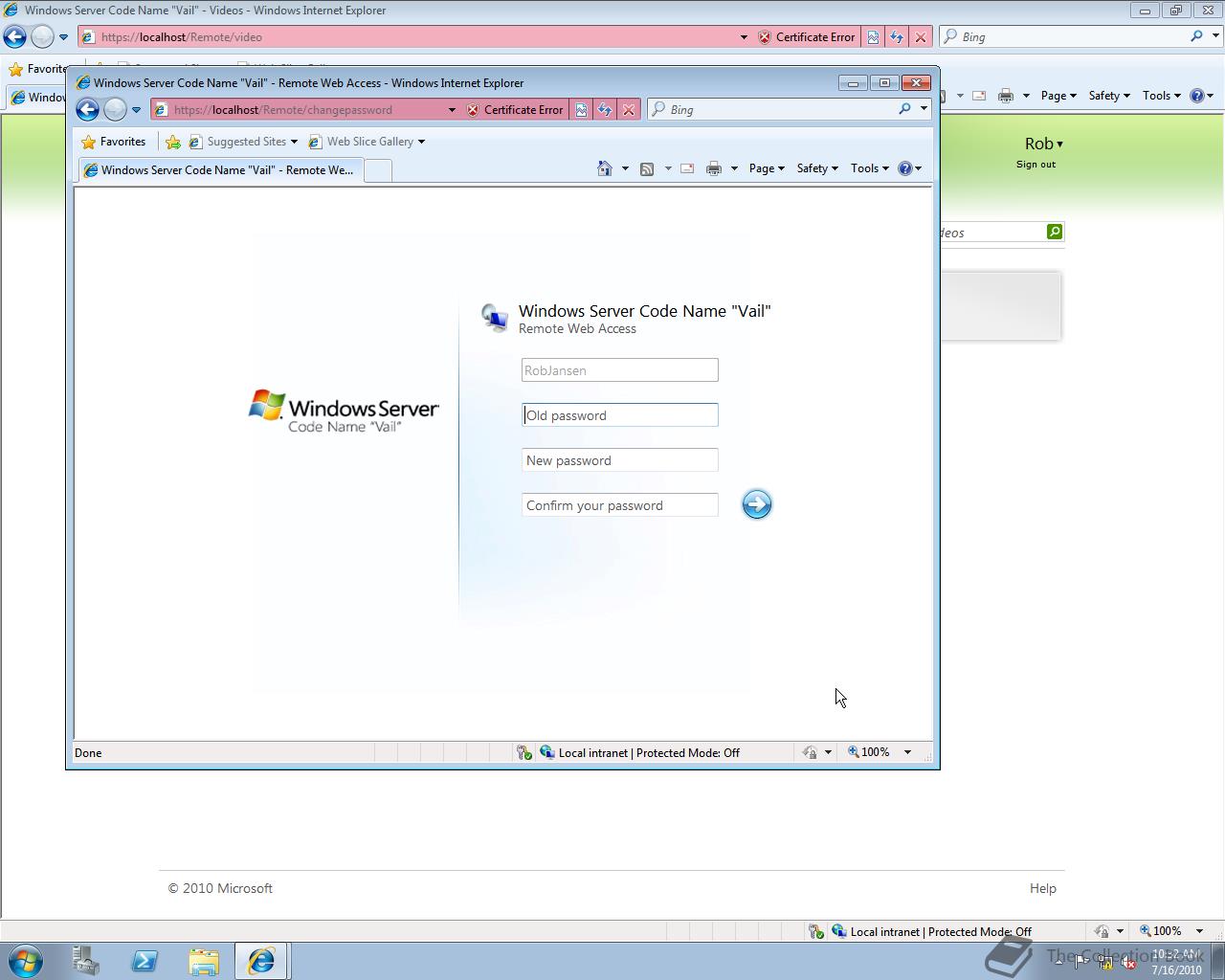Open Favorites in front window

114,142
